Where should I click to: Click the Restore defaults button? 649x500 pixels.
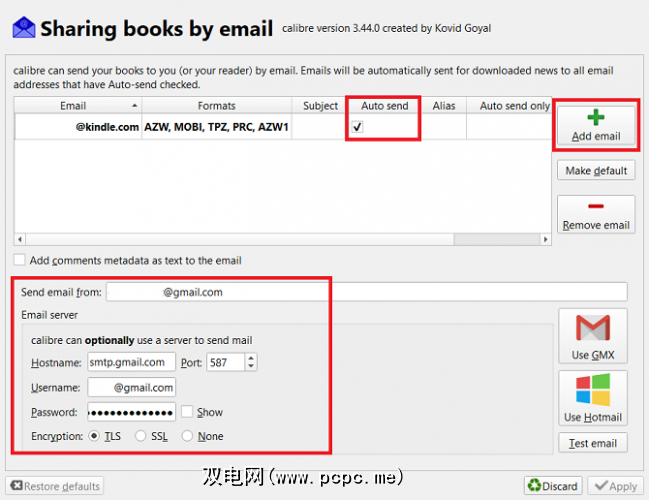(55, 486)
